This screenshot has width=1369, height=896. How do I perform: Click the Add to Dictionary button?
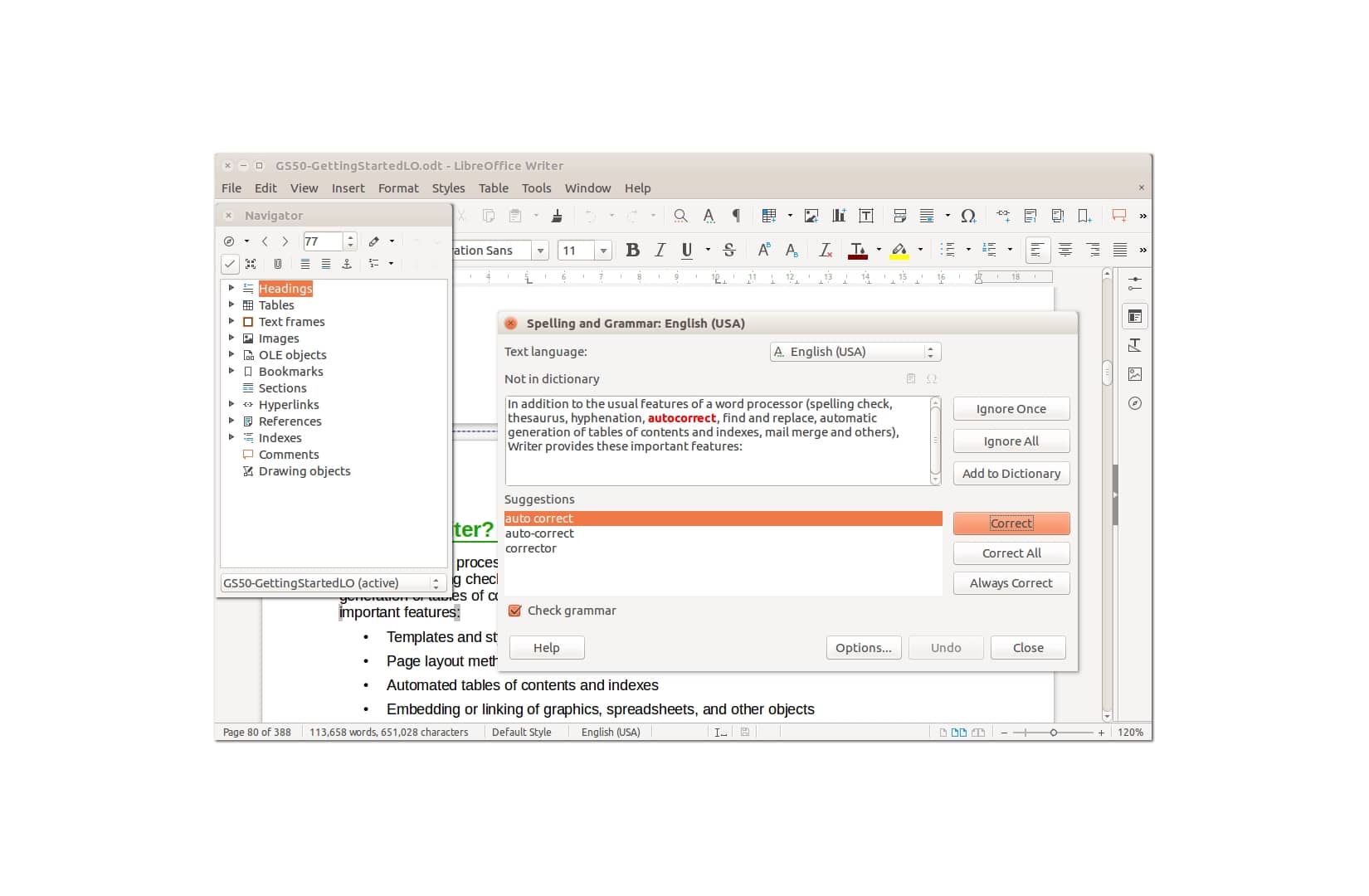click(x=1011, y=474)
